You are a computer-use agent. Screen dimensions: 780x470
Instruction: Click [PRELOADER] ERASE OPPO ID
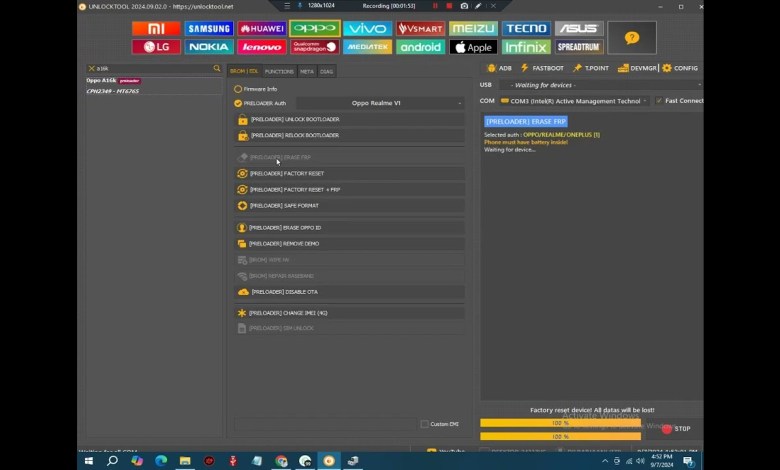pos(350,228)
